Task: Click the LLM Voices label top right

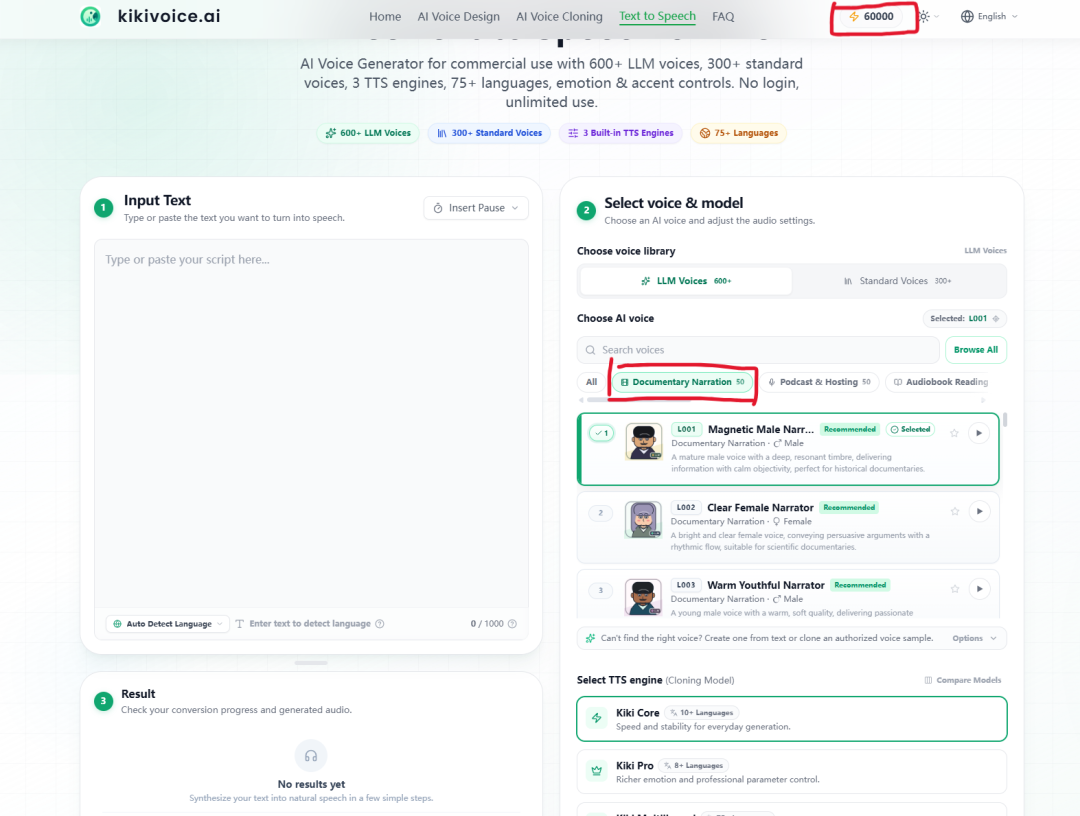Action: (x=985, y=251)
